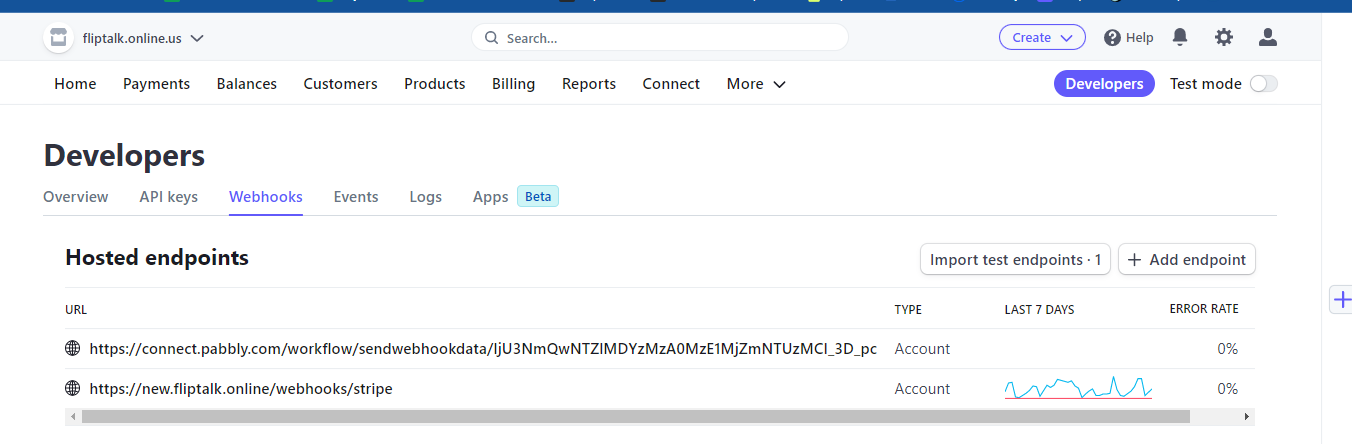Click the search magnifier icon
The width and height of the screenshot is (1352, 444).
click(491, 38)
